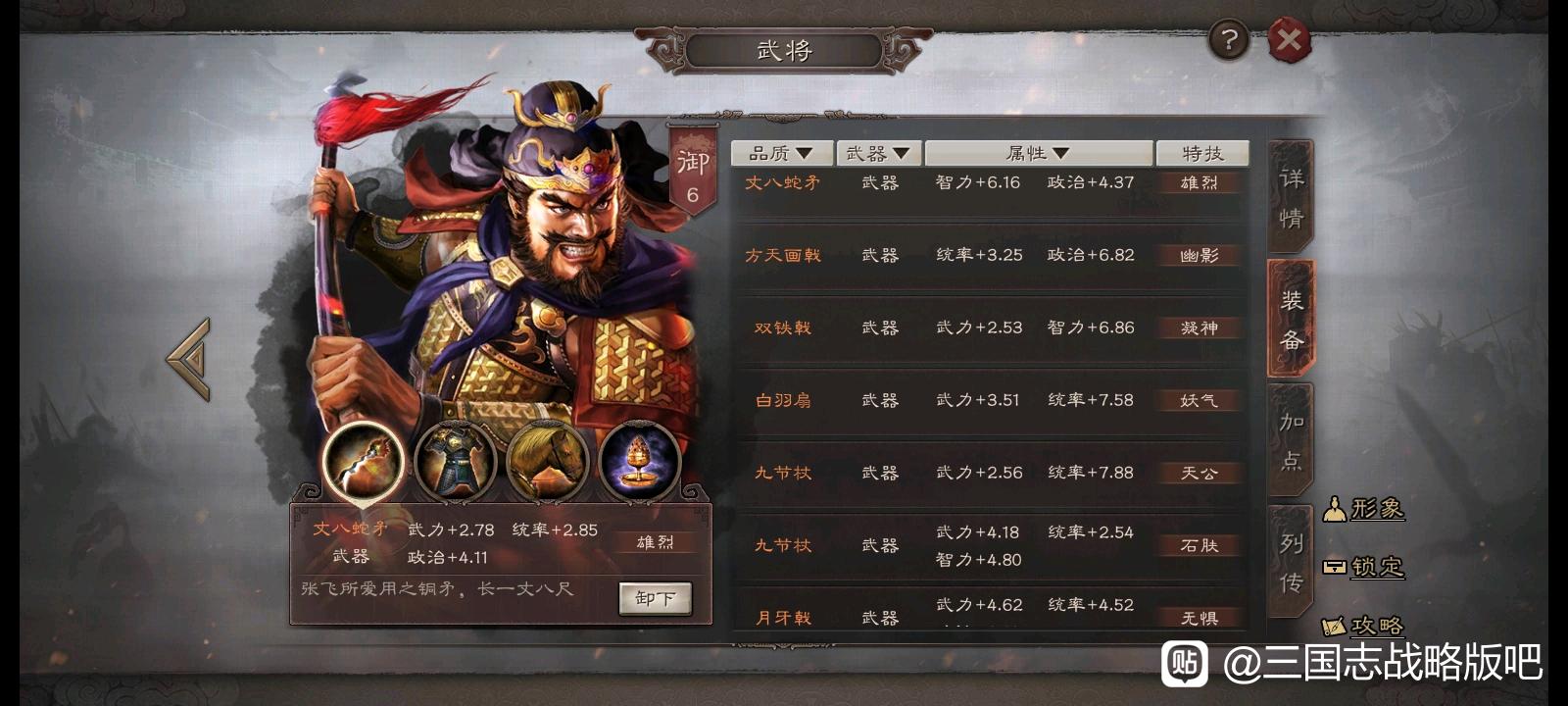Expand the 品质 quality filter dropdown
Viewport: 1568px width, 706px height.
click(x=781, y=153)
